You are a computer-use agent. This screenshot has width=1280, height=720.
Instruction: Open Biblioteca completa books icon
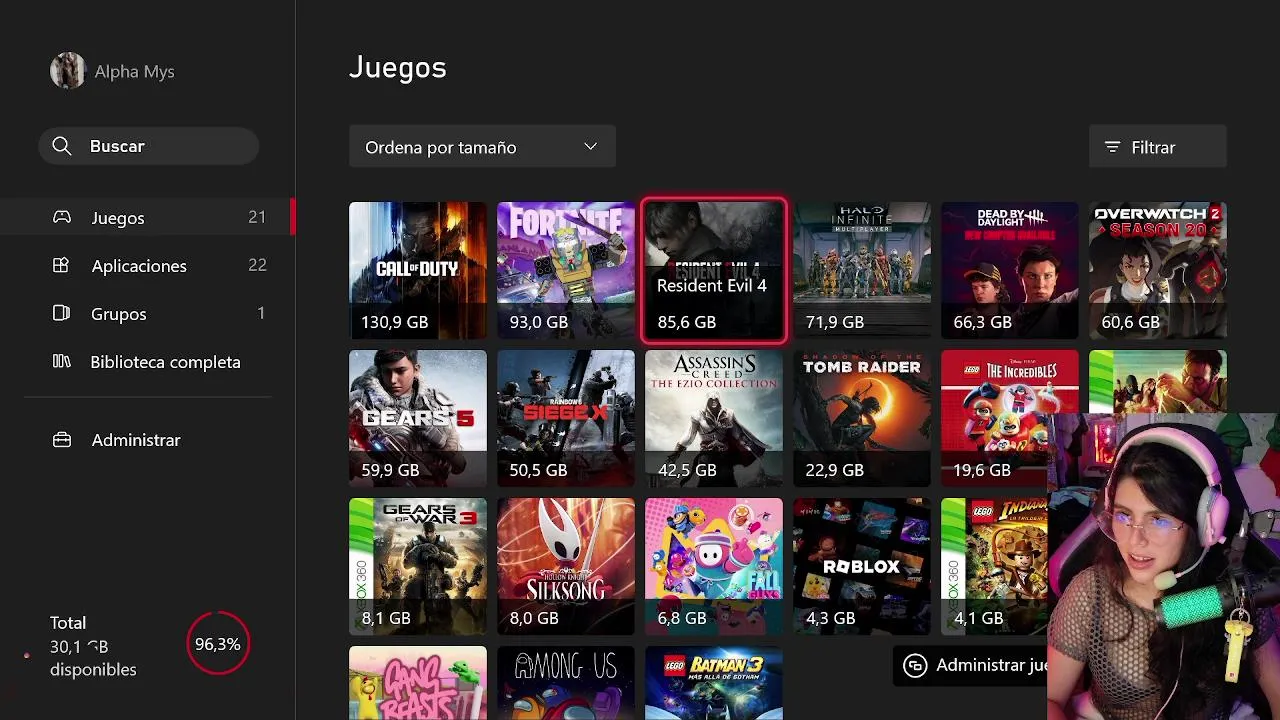[x=61, y=361]
